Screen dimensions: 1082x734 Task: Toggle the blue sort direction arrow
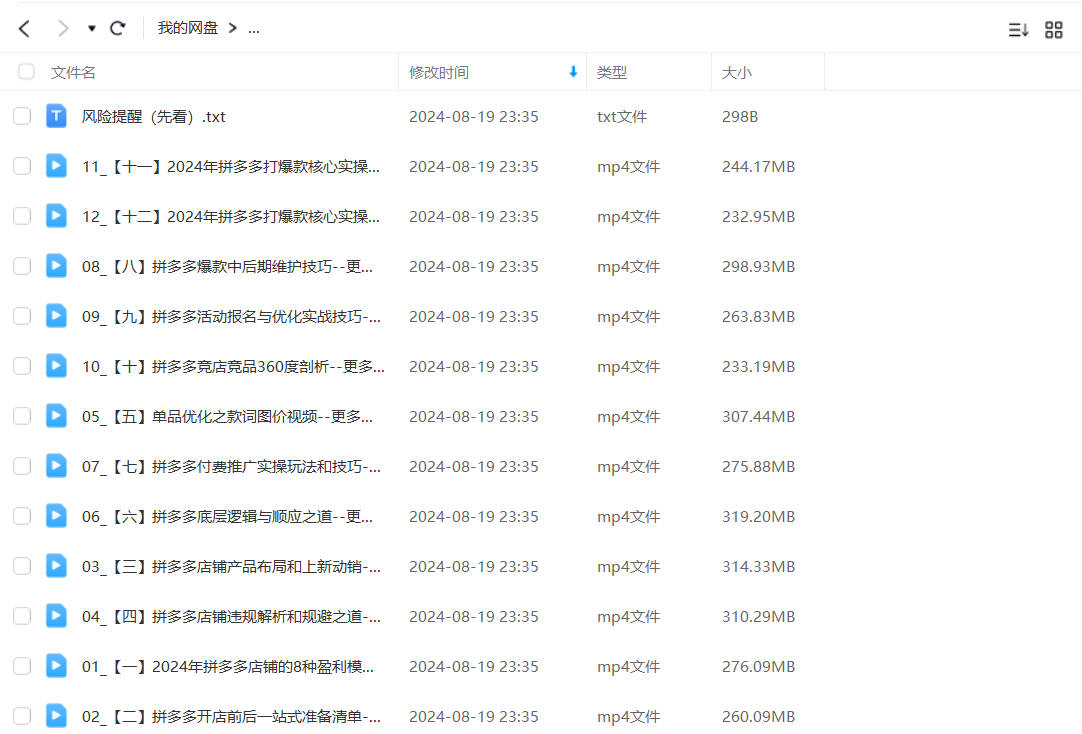point(573,72)
